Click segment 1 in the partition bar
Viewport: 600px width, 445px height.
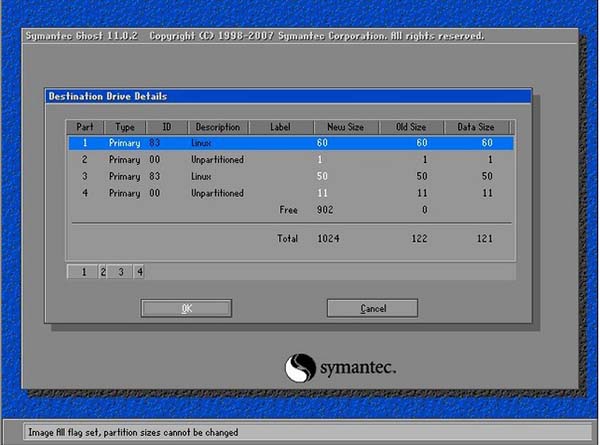tap(83, 271)
